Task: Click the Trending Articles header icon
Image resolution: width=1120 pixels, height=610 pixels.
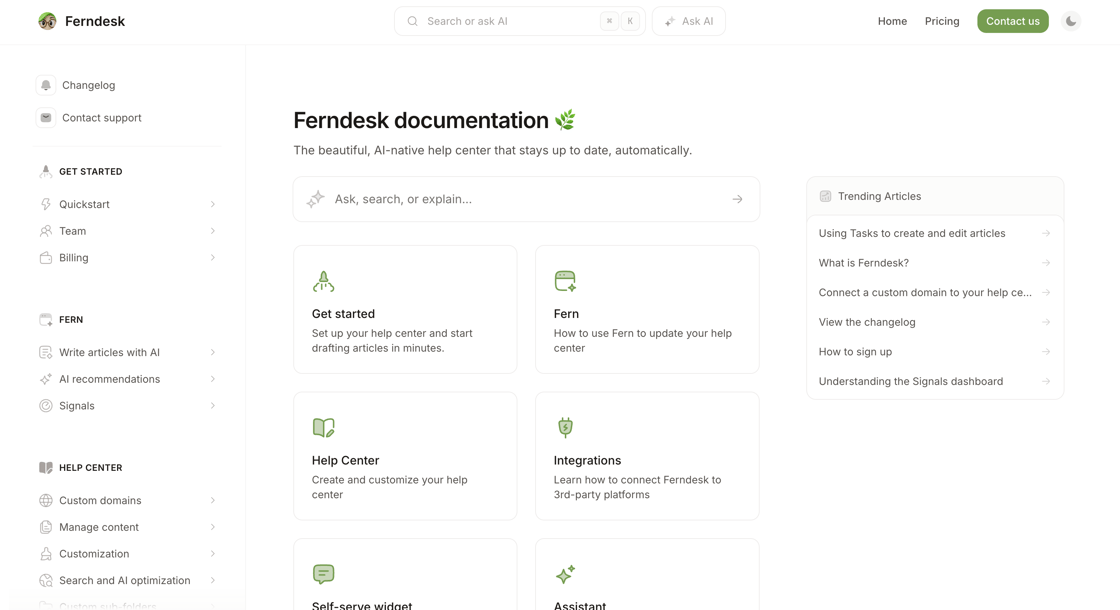Action: [x=825, y=196]
